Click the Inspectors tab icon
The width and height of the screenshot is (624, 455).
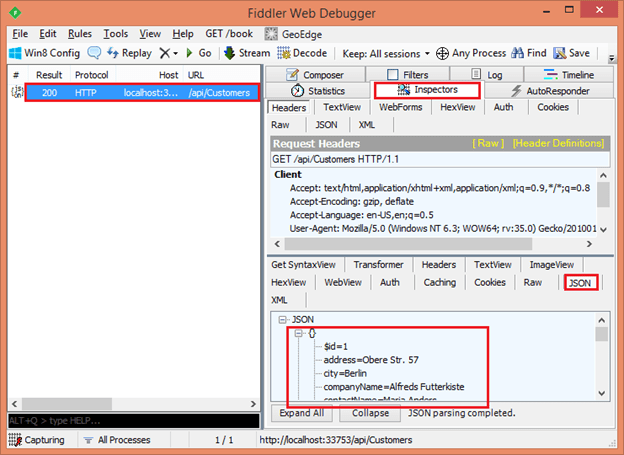point(404,90)
